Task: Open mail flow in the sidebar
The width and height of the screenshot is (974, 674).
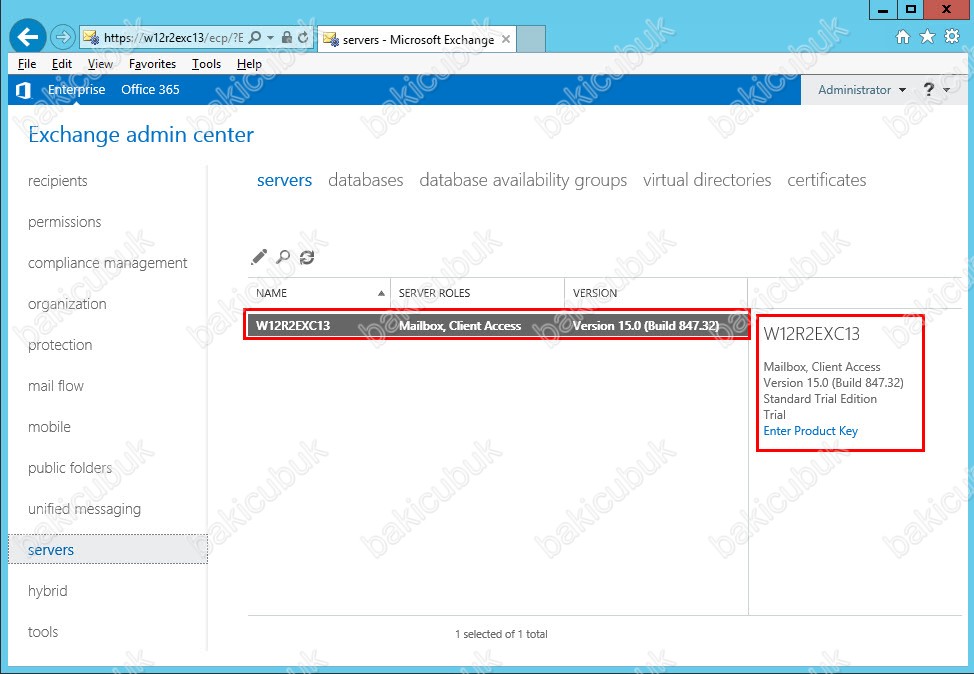Action: [56, 386]
